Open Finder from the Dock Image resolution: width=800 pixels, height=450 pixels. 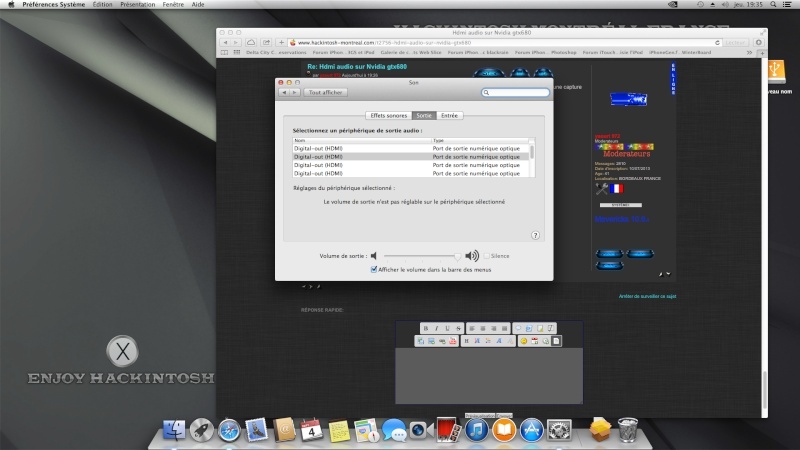pos(174,430)
